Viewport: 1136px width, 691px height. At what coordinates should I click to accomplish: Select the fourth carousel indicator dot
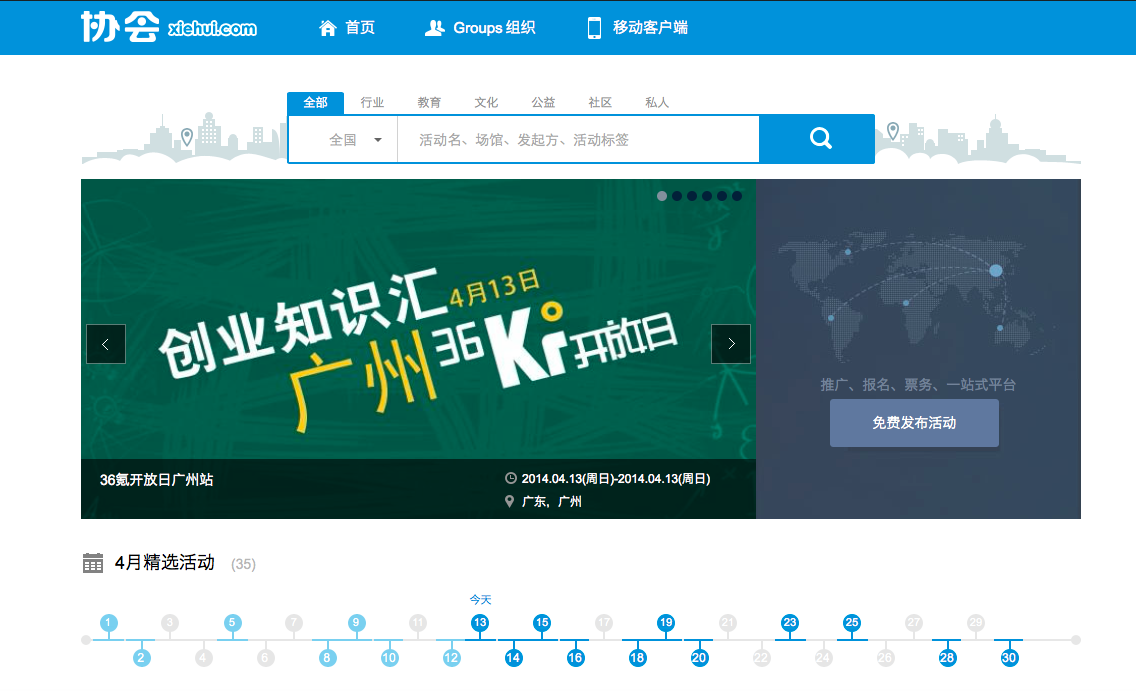click(707, 196)
